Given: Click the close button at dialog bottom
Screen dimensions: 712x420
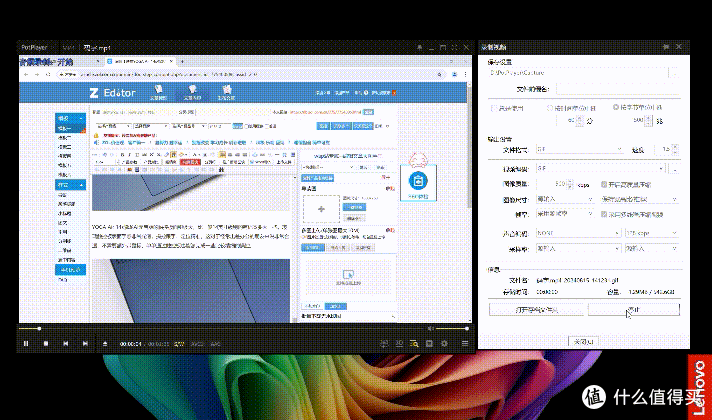Looking at the screenshot, I should (x=583, y=341).
